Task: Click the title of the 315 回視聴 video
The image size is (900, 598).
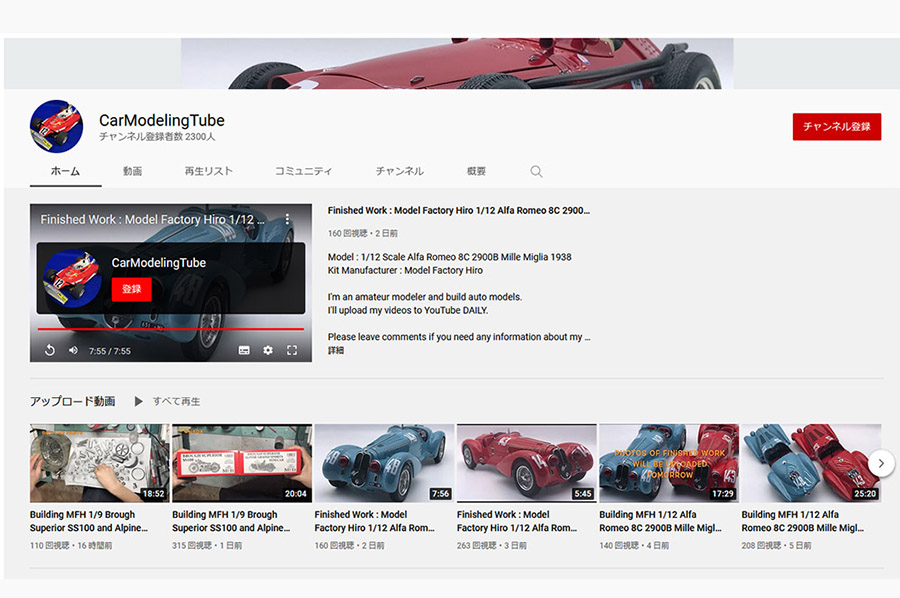Action: pyautogui.click(x=231, y=521)
